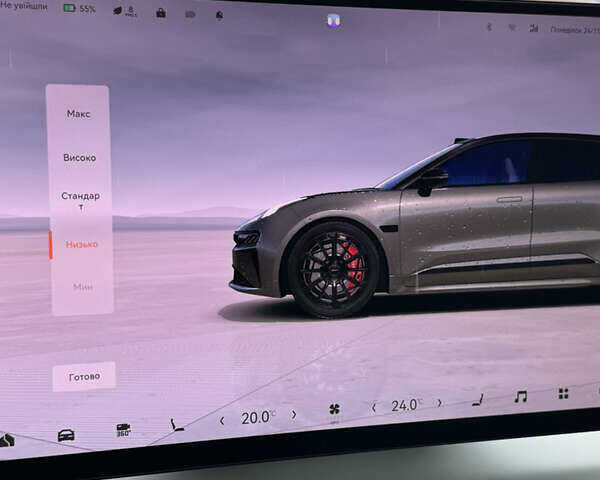This screenshot has height=480, width=600.
Task: Raise passenger temperature above 24.0
Action: tap(439, 403)
